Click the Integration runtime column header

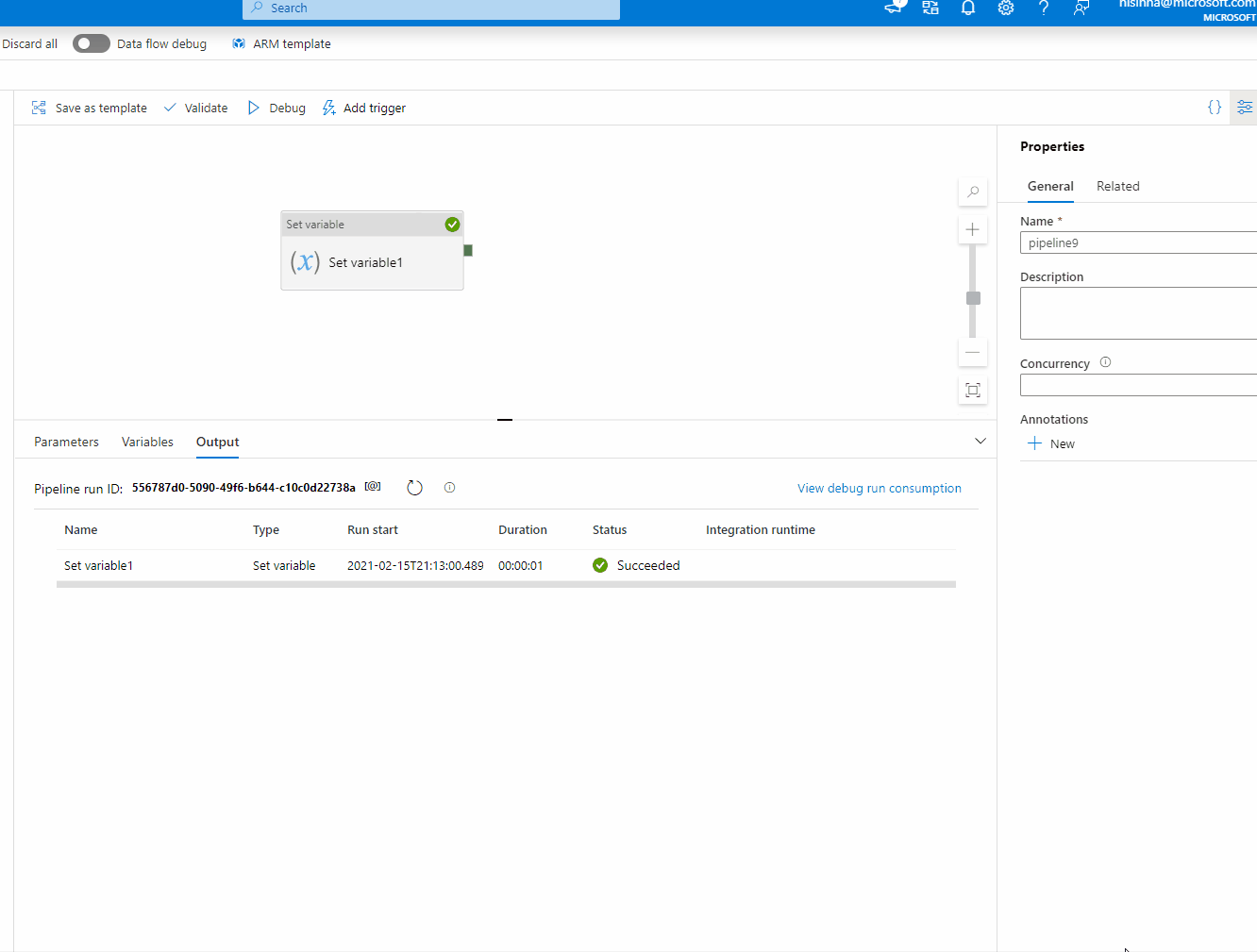761,530
